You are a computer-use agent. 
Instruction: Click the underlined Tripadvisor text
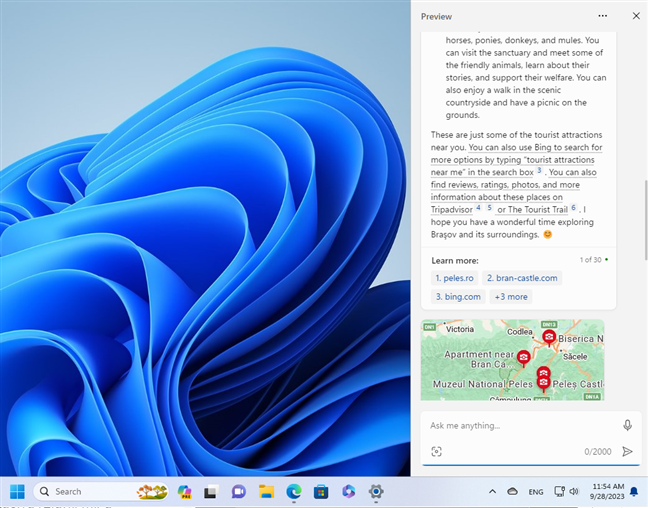[452, 210]
